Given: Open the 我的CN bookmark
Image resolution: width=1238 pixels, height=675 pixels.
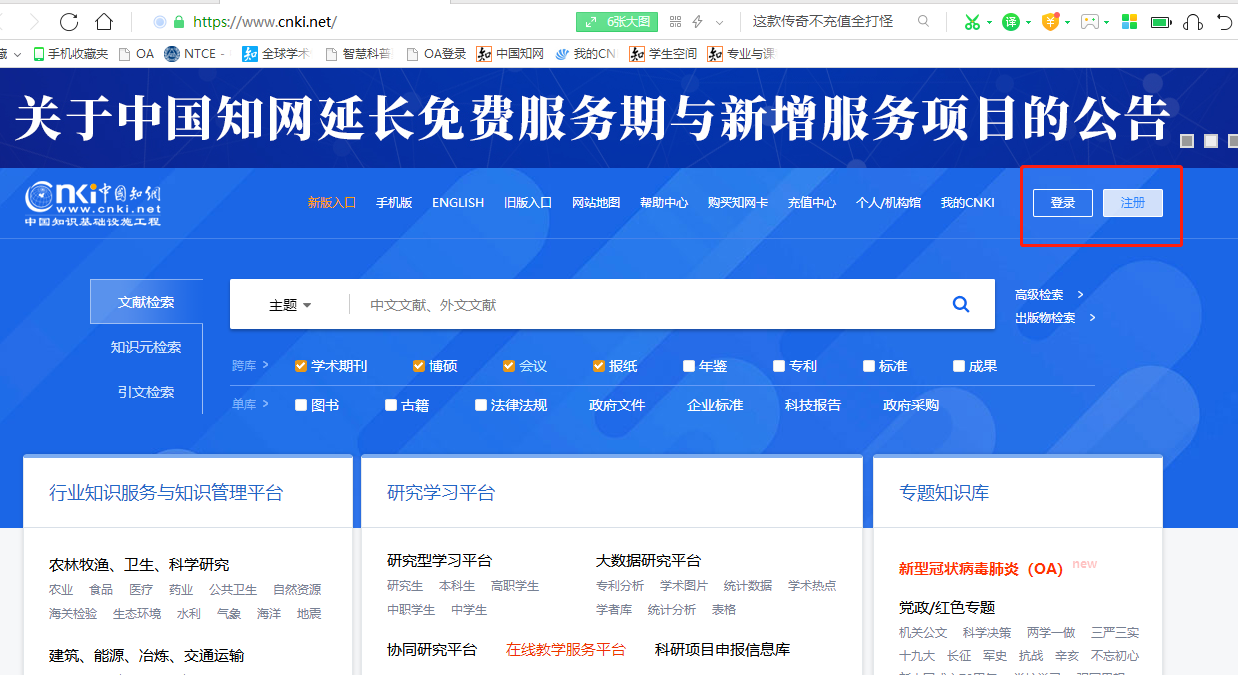Looking at the screenshot, I should tap(586, 54).
